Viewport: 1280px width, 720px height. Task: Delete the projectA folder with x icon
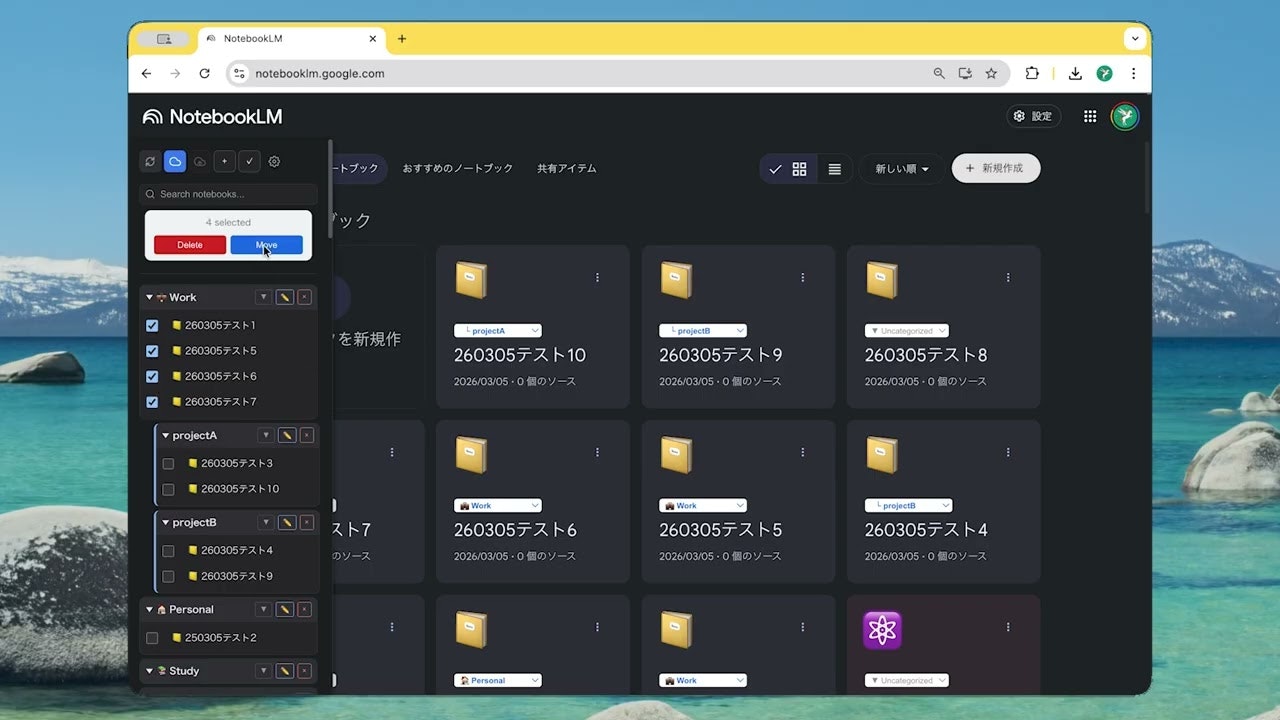[307, 435]
